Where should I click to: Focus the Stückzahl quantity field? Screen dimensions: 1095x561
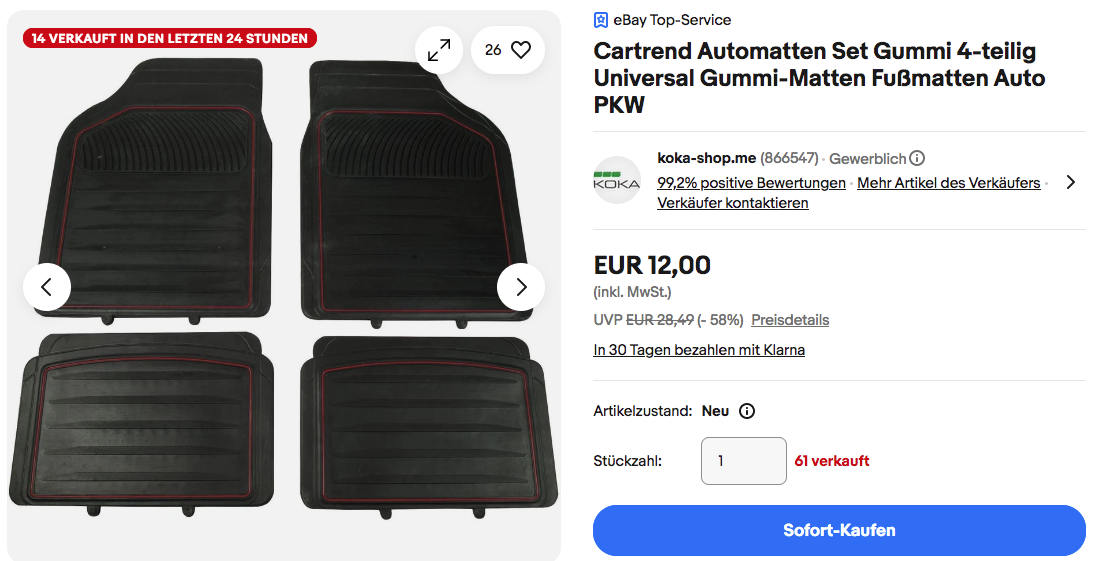click(744, 461)
